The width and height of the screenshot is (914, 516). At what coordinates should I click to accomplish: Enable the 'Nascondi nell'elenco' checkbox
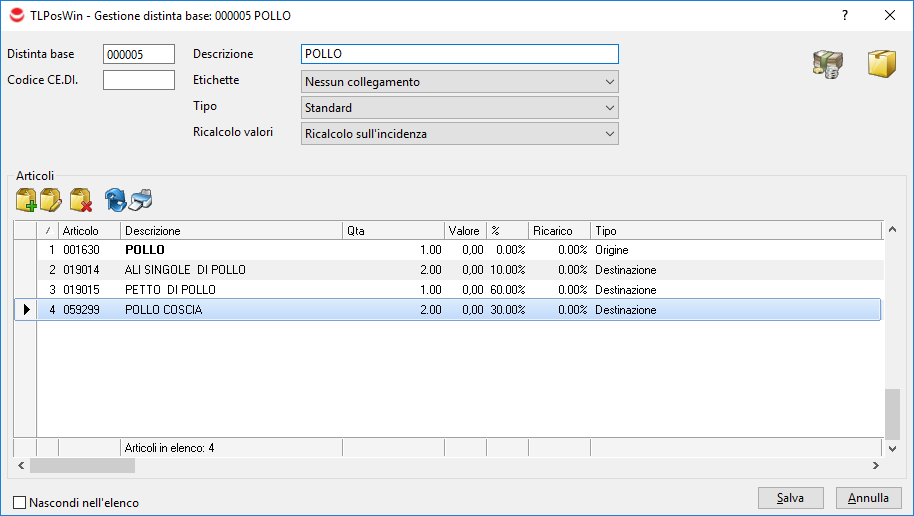pyautogui.click(x=20, y=503)
